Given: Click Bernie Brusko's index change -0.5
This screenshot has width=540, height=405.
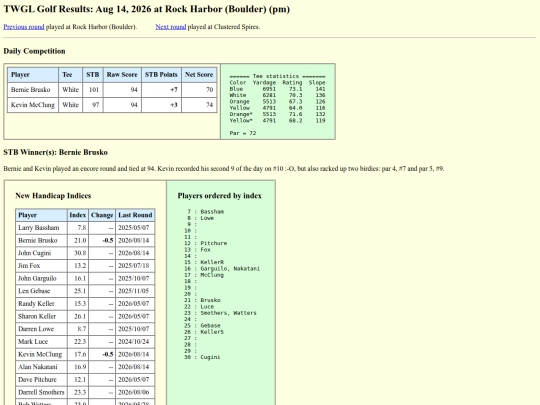Looking at the screenshot, I should pyautogui.click(x=108, y=241).
